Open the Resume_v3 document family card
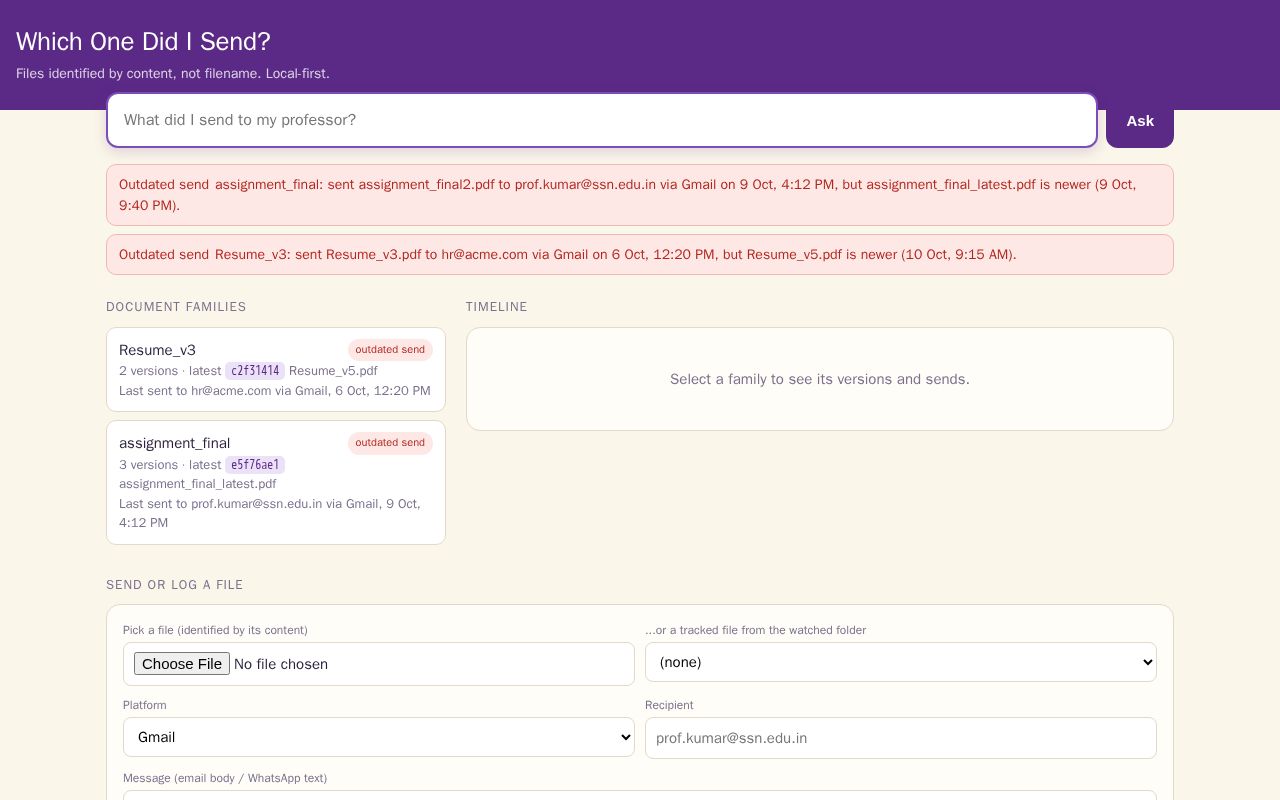 tap(276, 370)
